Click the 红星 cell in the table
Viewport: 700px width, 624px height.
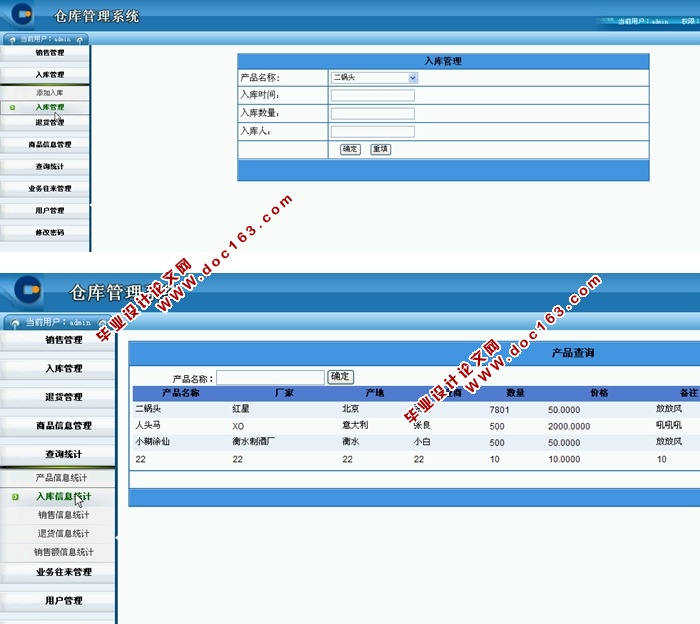pyautogui.click(x=241, y=409)
